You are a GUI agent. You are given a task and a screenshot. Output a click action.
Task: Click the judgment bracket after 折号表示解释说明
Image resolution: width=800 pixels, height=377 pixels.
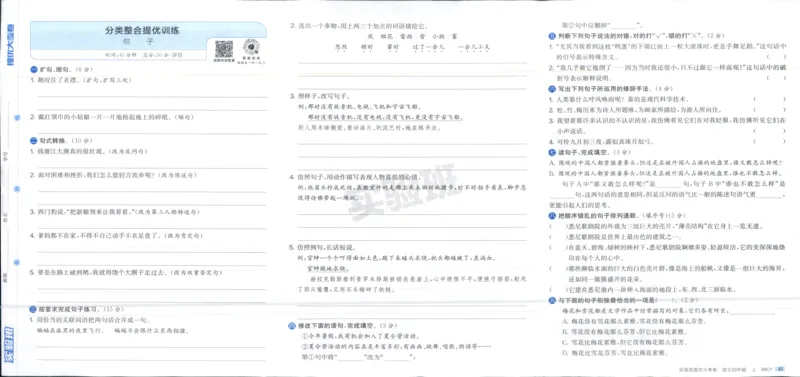coord(776,78)
